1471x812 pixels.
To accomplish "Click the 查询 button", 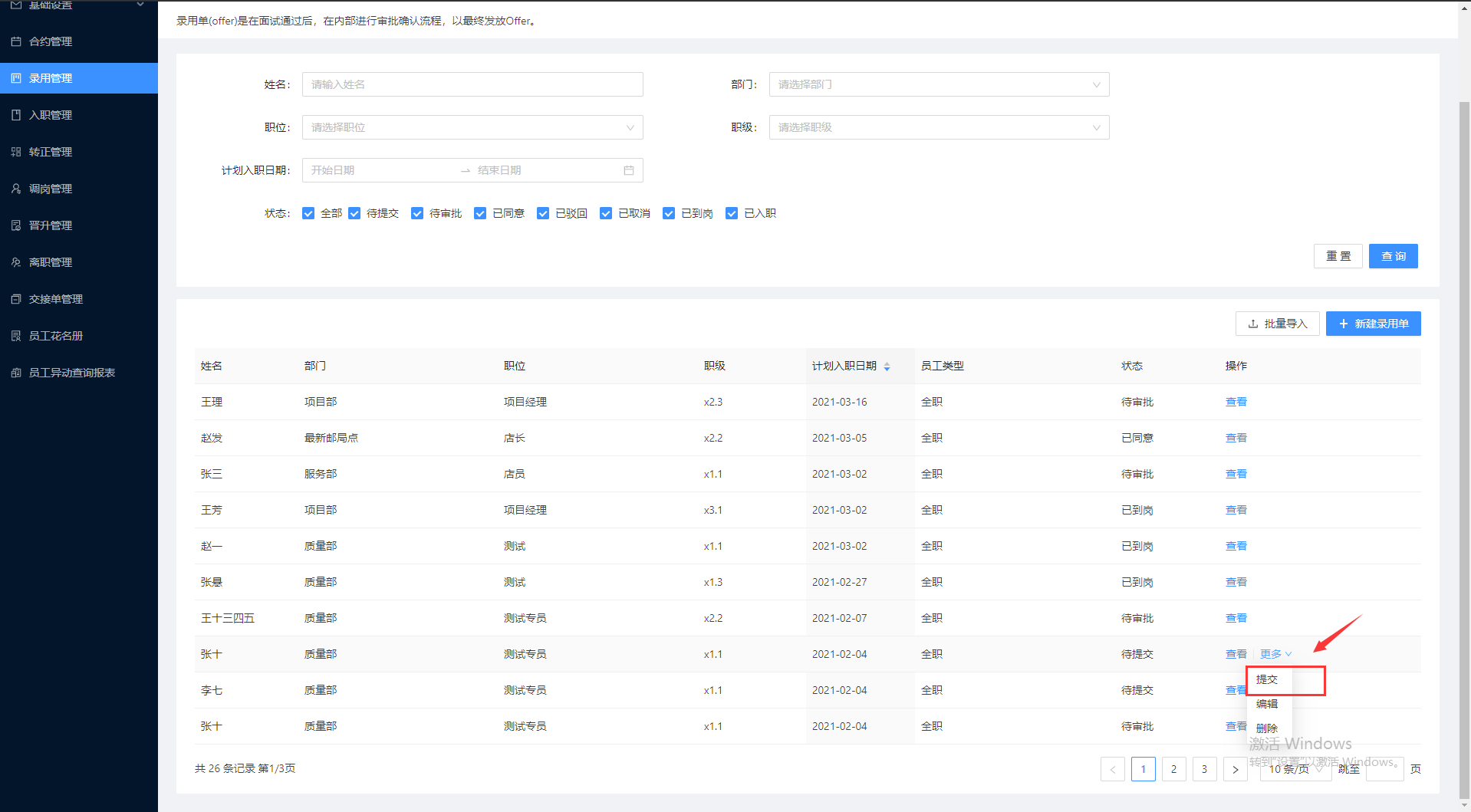I will coord(1394,256).
